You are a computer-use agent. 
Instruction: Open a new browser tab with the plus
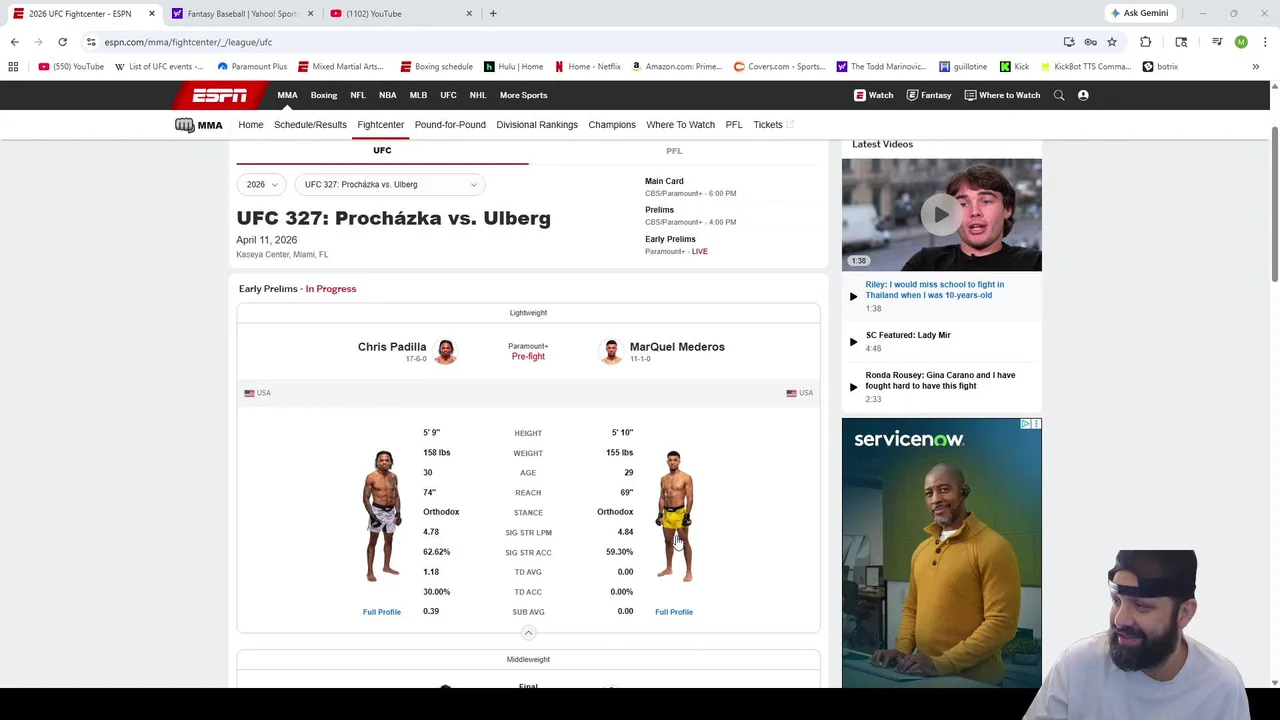(x=493, y=13)
